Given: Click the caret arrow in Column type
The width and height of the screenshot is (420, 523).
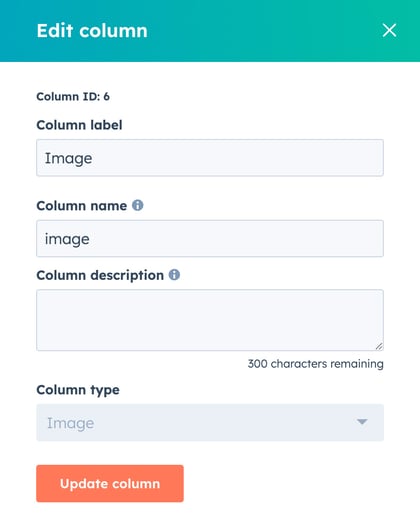Looking at the screenshot, I should point(362,422).
